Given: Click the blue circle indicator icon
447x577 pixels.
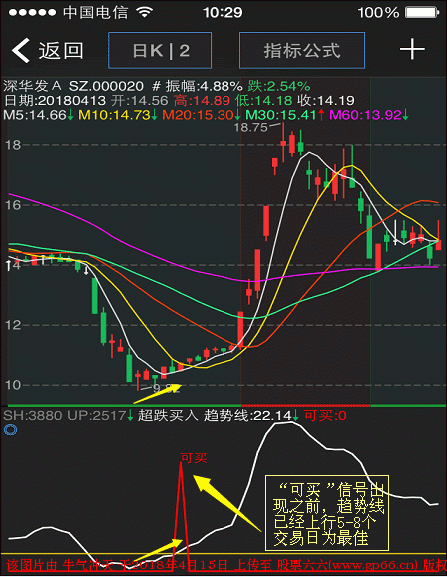Looking at the screenshot, I should [10, 429].
